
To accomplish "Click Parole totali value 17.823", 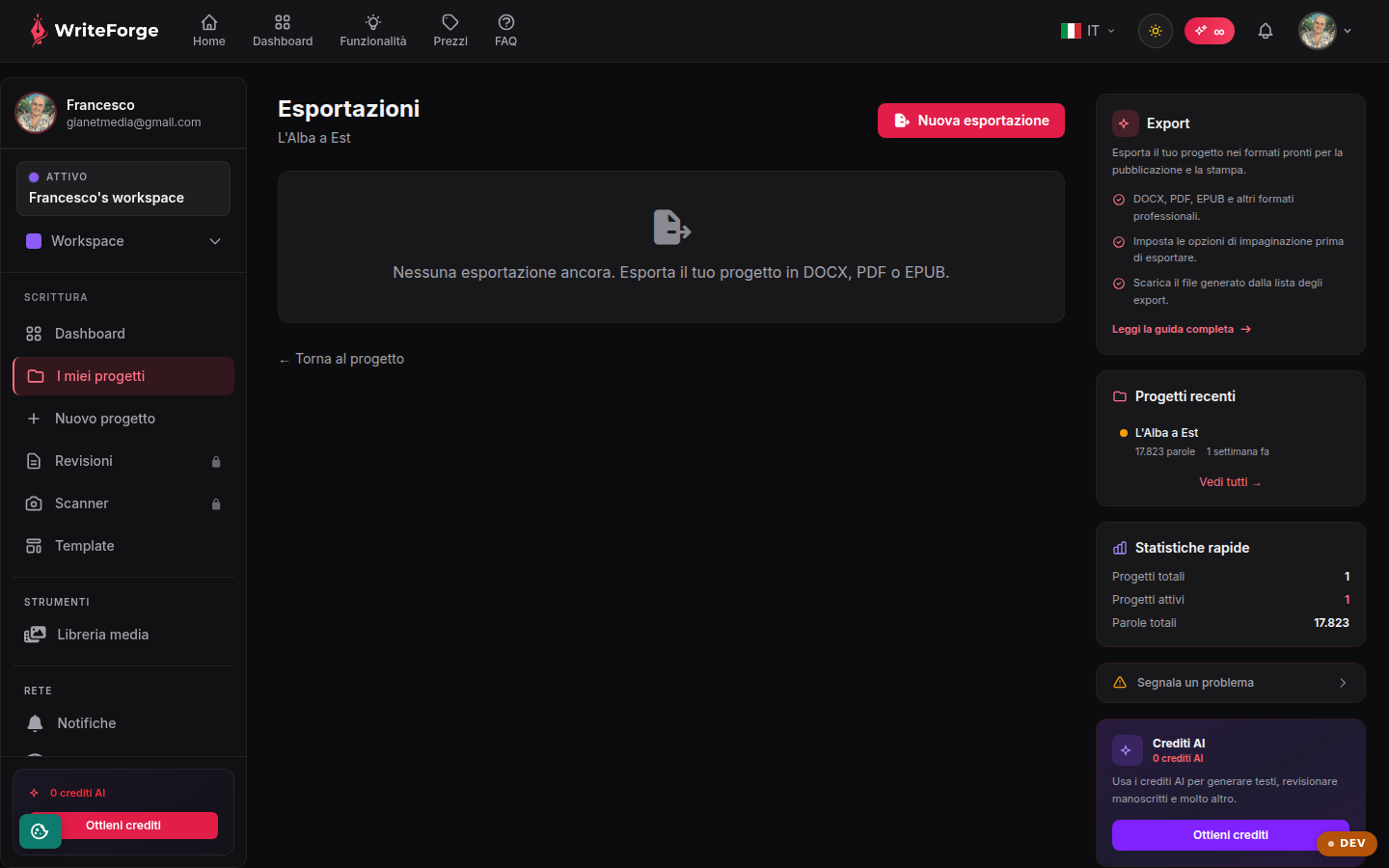I will pos(1331,623).
